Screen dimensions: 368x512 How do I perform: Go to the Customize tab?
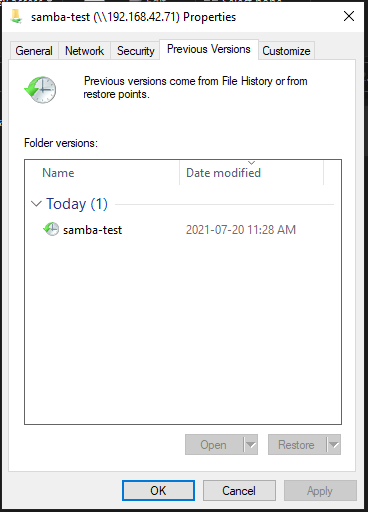pos(286,51)
